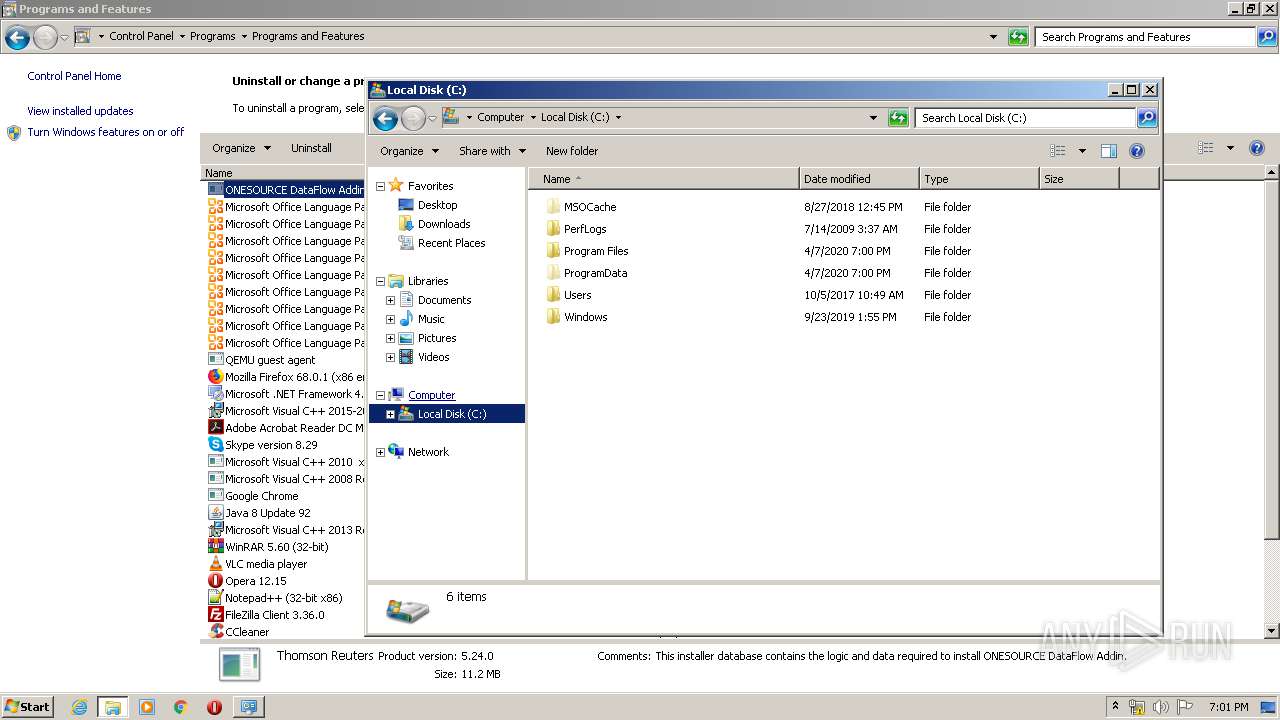The image size is (1280, 720).
Task: Open Chrome from the taskbar
Action: tap(180, 707)
